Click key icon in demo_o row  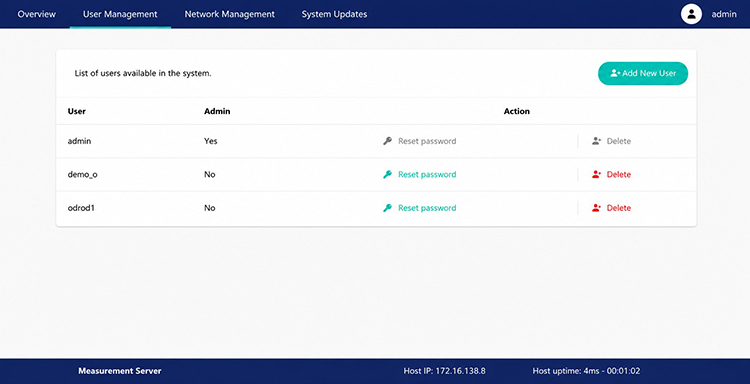[387, 175]
